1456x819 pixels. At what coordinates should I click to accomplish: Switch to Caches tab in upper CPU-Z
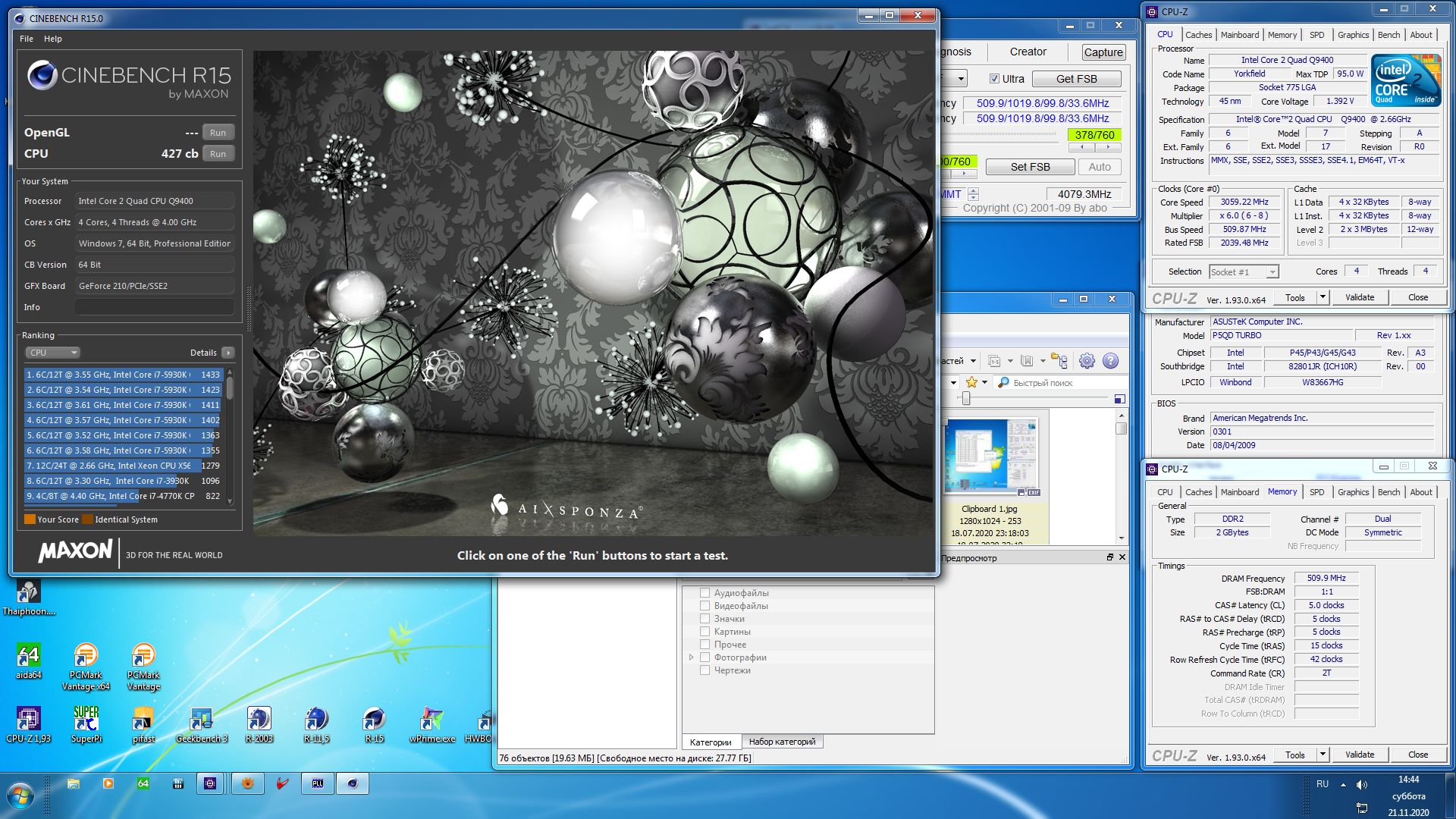click(x=1198, y=35)
